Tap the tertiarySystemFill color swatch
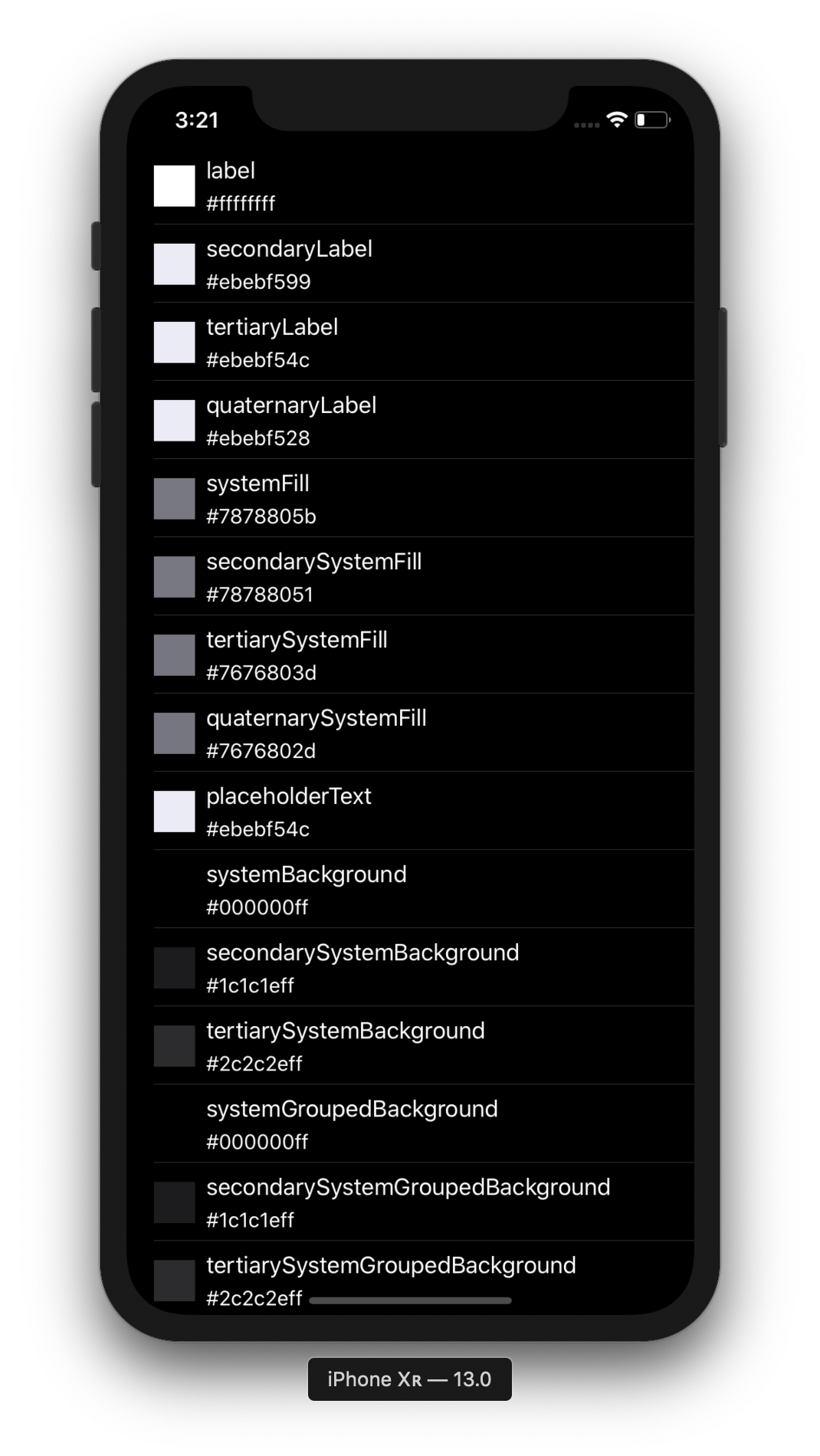Viewport: 820px width, 1456px height. coord(174,654)
